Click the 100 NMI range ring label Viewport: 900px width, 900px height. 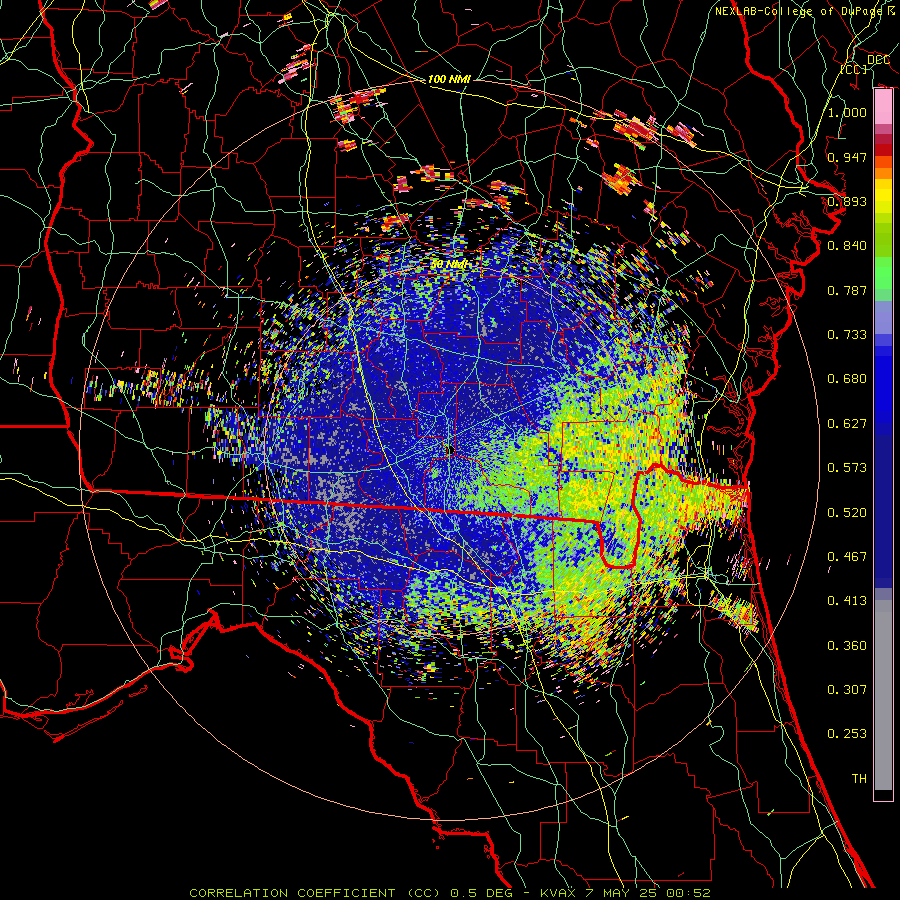(x=449, y=79)
